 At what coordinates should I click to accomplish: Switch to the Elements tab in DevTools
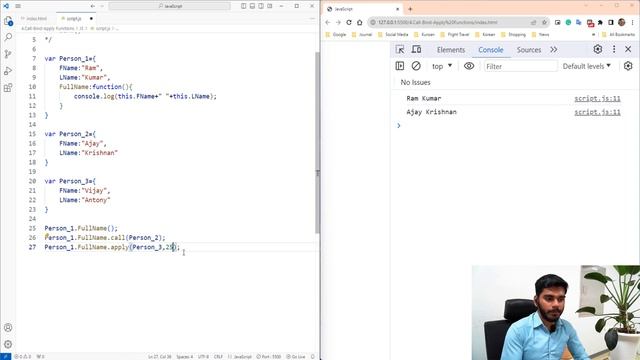coord(451,50)
